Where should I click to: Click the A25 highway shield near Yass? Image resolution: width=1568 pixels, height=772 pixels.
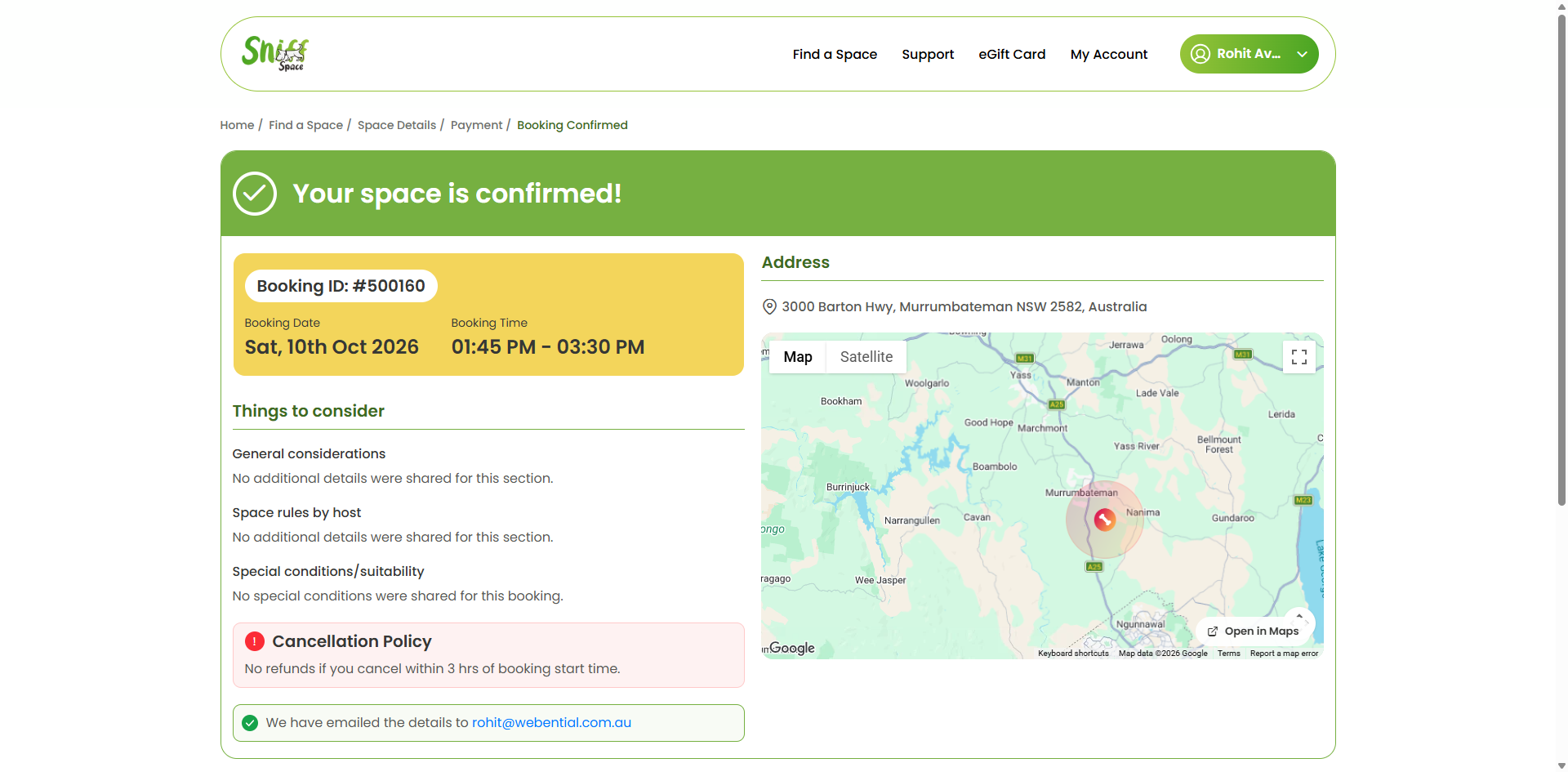(1056, 404)
